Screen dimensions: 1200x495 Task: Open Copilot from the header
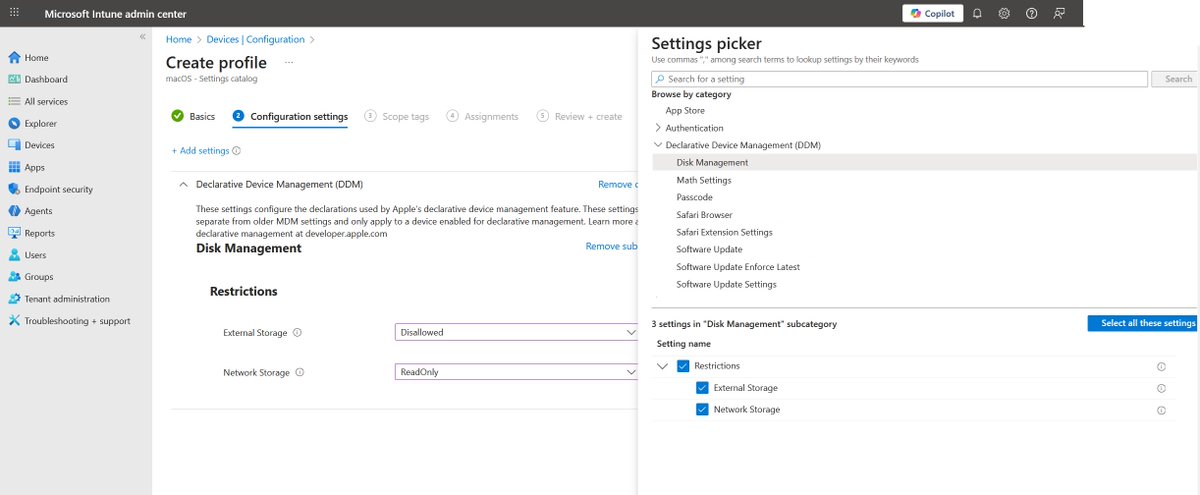pos(932,13)
